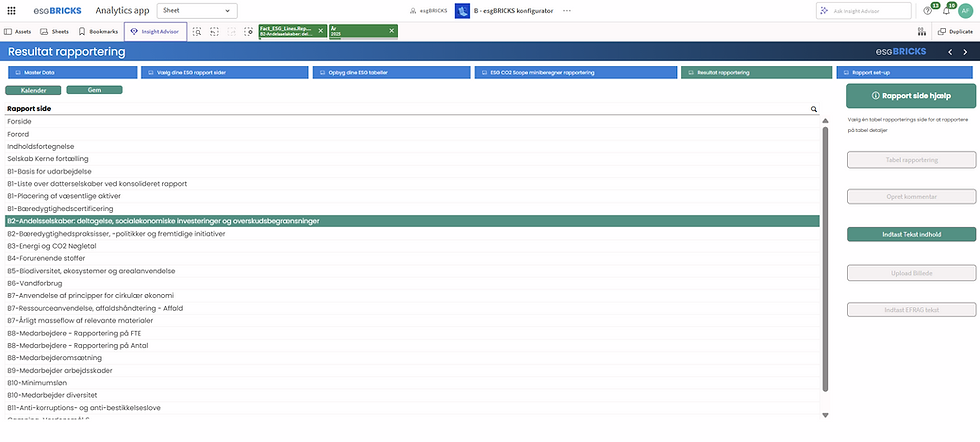Open Opbyg dine ESG tabeller tab

[x=391, y=73]
